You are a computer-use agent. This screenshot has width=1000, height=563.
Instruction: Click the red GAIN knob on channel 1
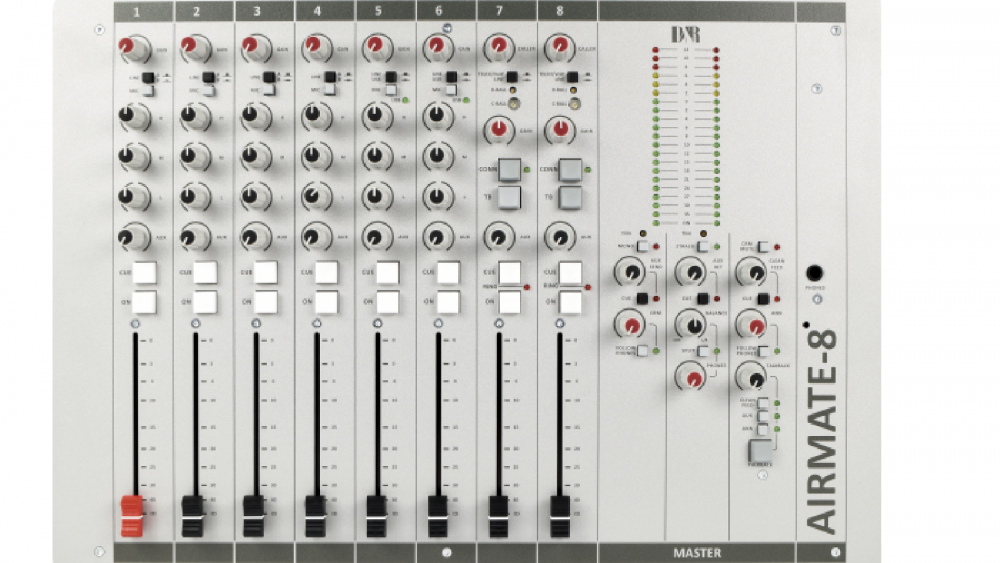134,48
